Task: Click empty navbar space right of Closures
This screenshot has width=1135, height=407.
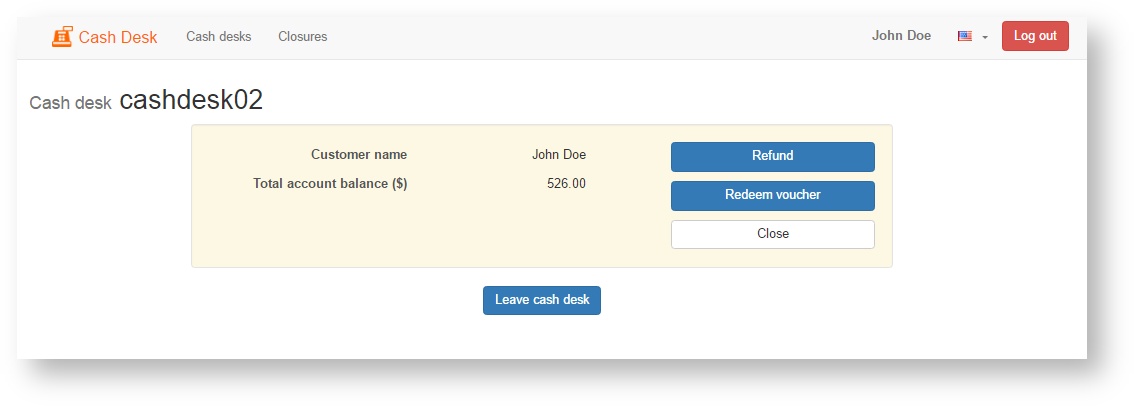Action: tap(600, 37)
